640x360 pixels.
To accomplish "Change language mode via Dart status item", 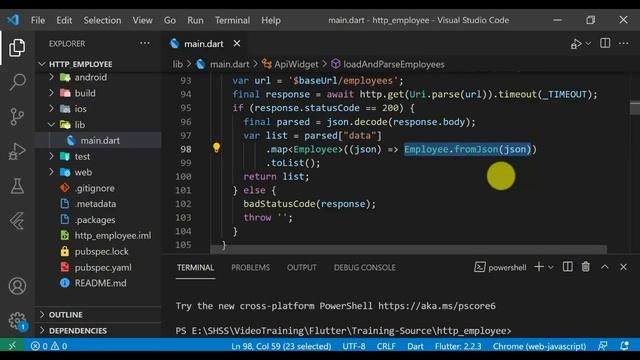I will 415,346.
